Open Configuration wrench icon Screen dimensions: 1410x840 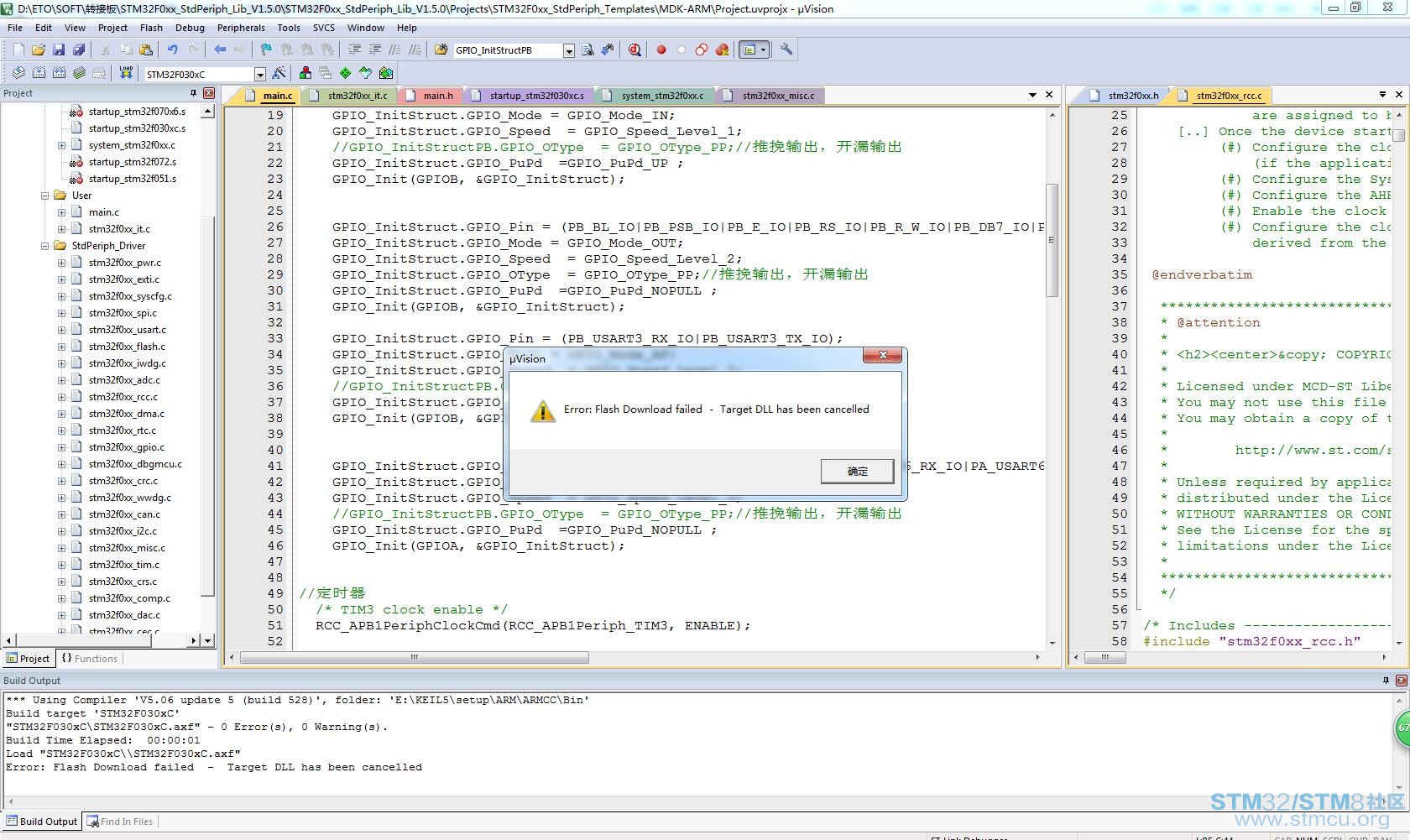point(786,50)
